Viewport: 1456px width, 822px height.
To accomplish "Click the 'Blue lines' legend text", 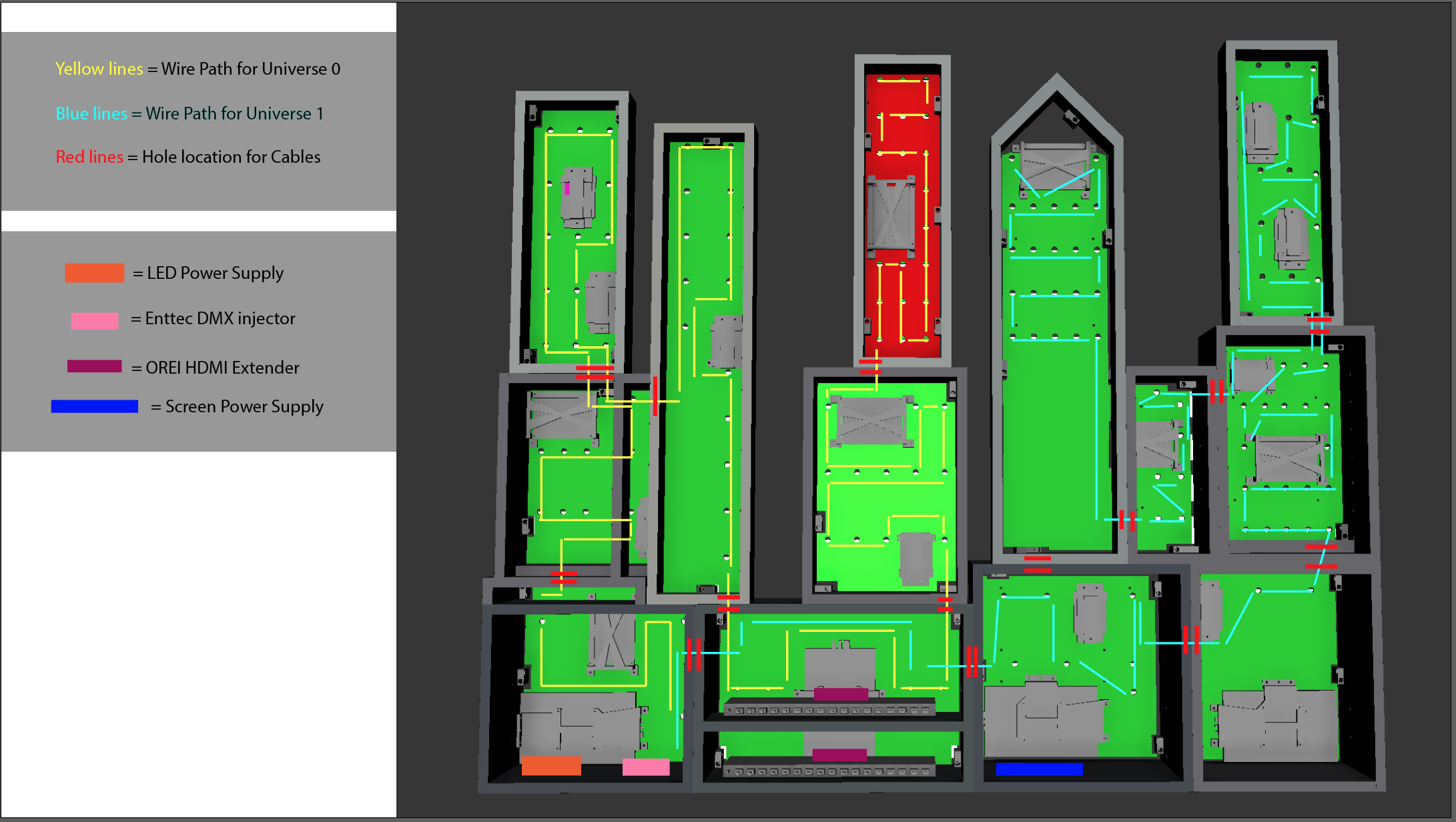I will (x=91, y=113).
